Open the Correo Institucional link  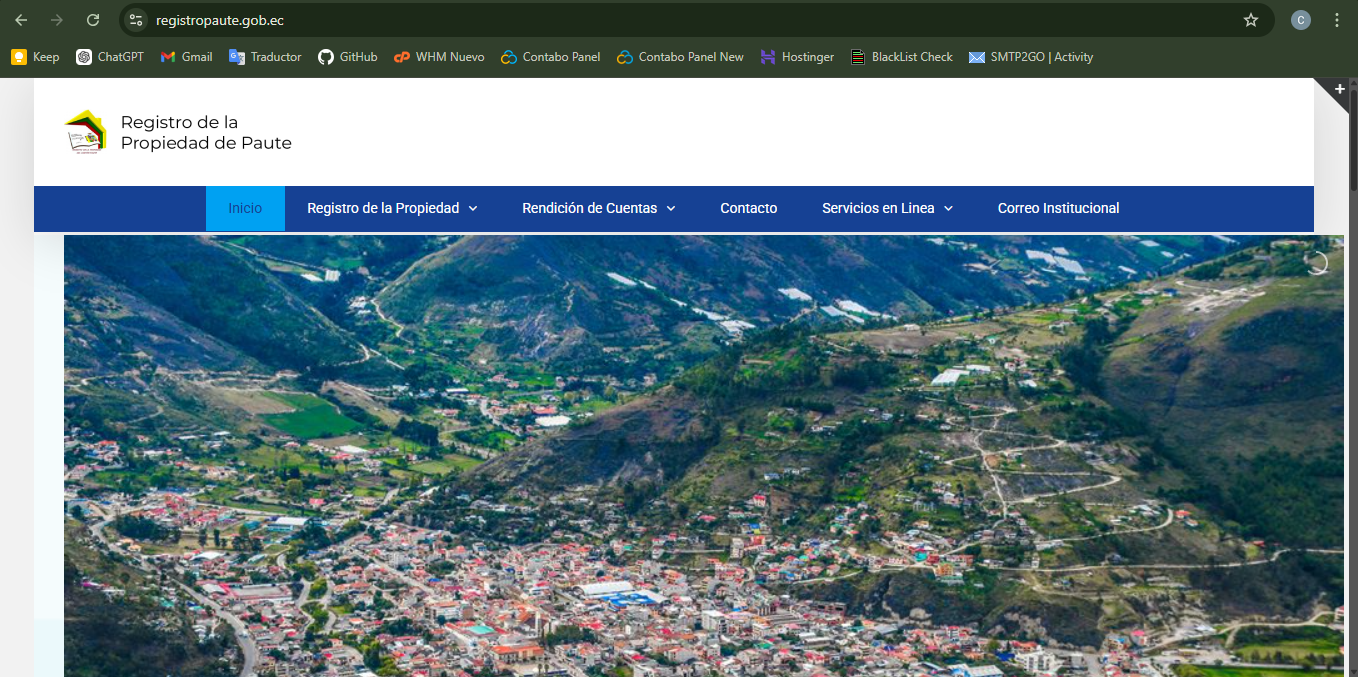1058,208
